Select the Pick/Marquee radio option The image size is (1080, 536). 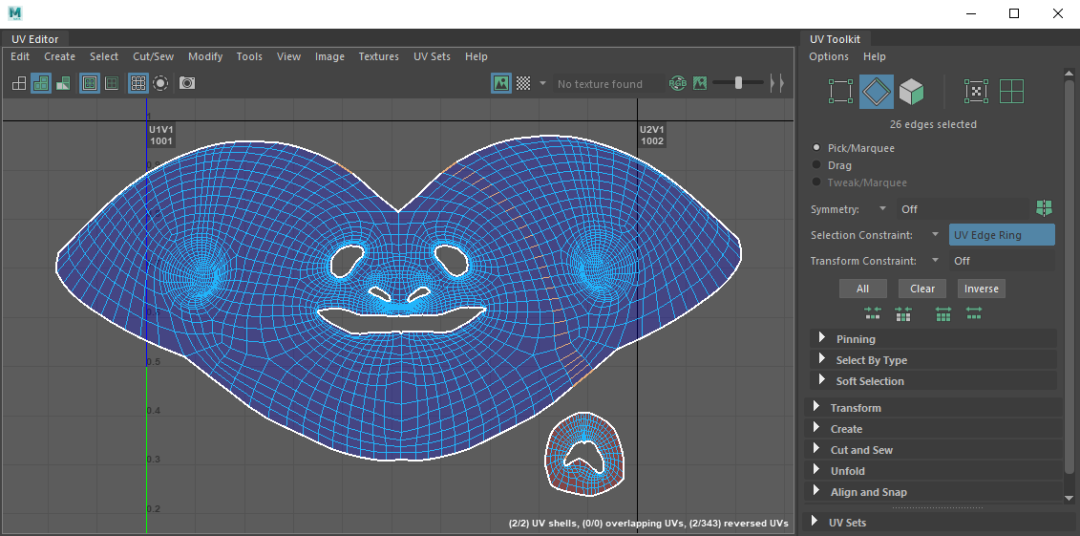point(817,148)
